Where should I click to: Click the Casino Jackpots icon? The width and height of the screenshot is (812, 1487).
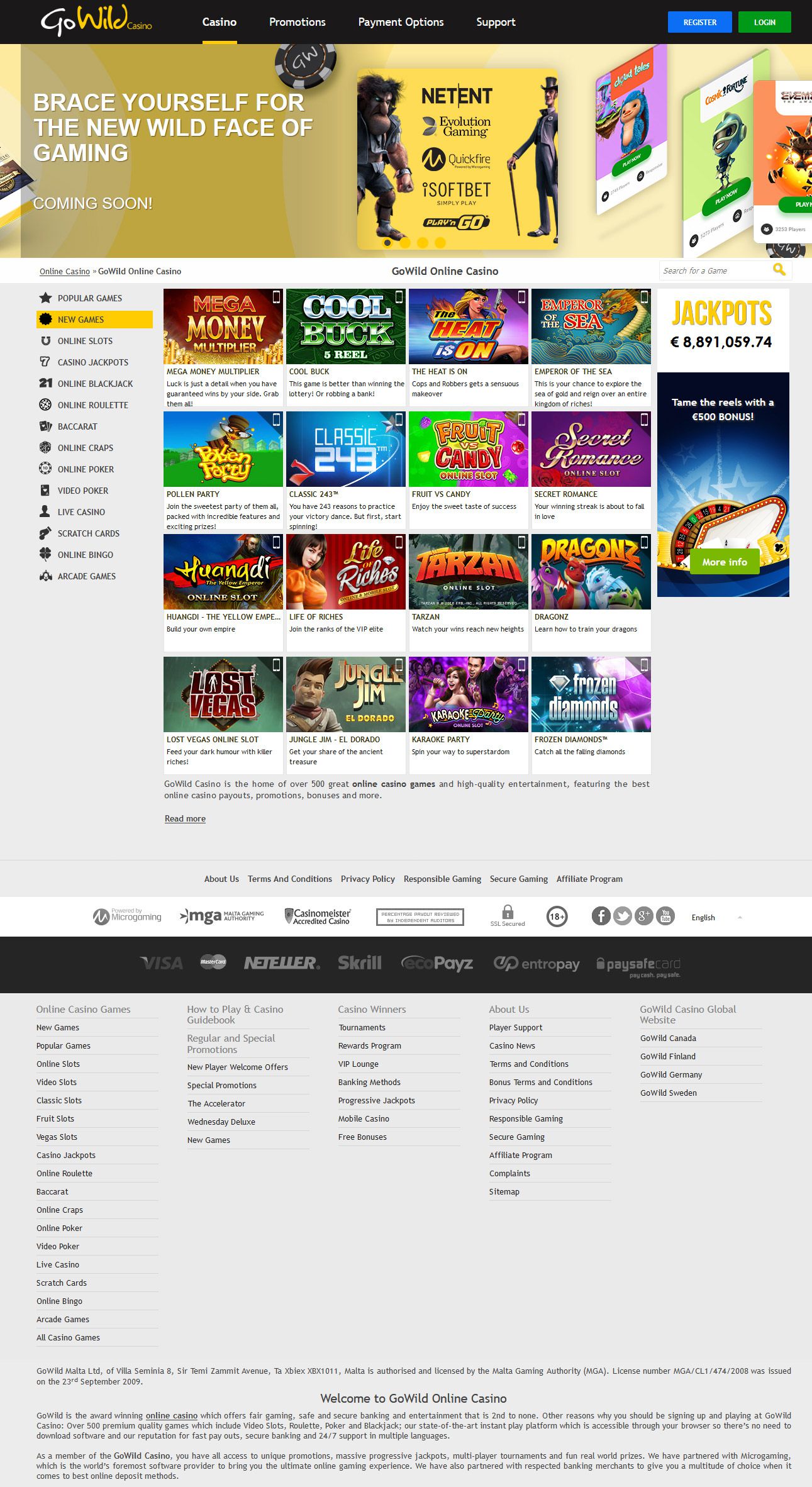(x=45, y=362)
